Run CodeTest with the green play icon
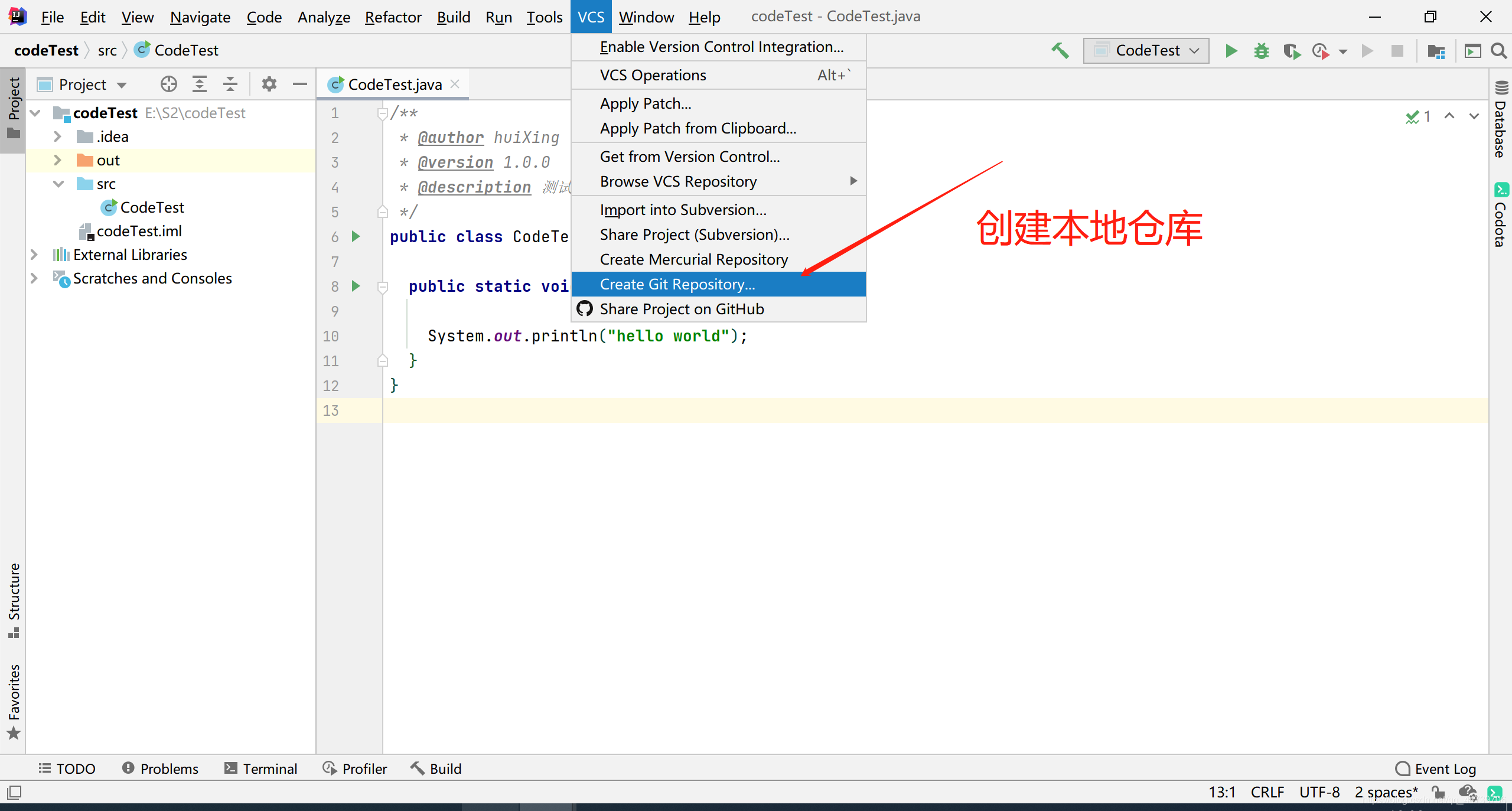Image resolution: width=1512 pixels, height=811 pixels. [x=1231, y=51]
